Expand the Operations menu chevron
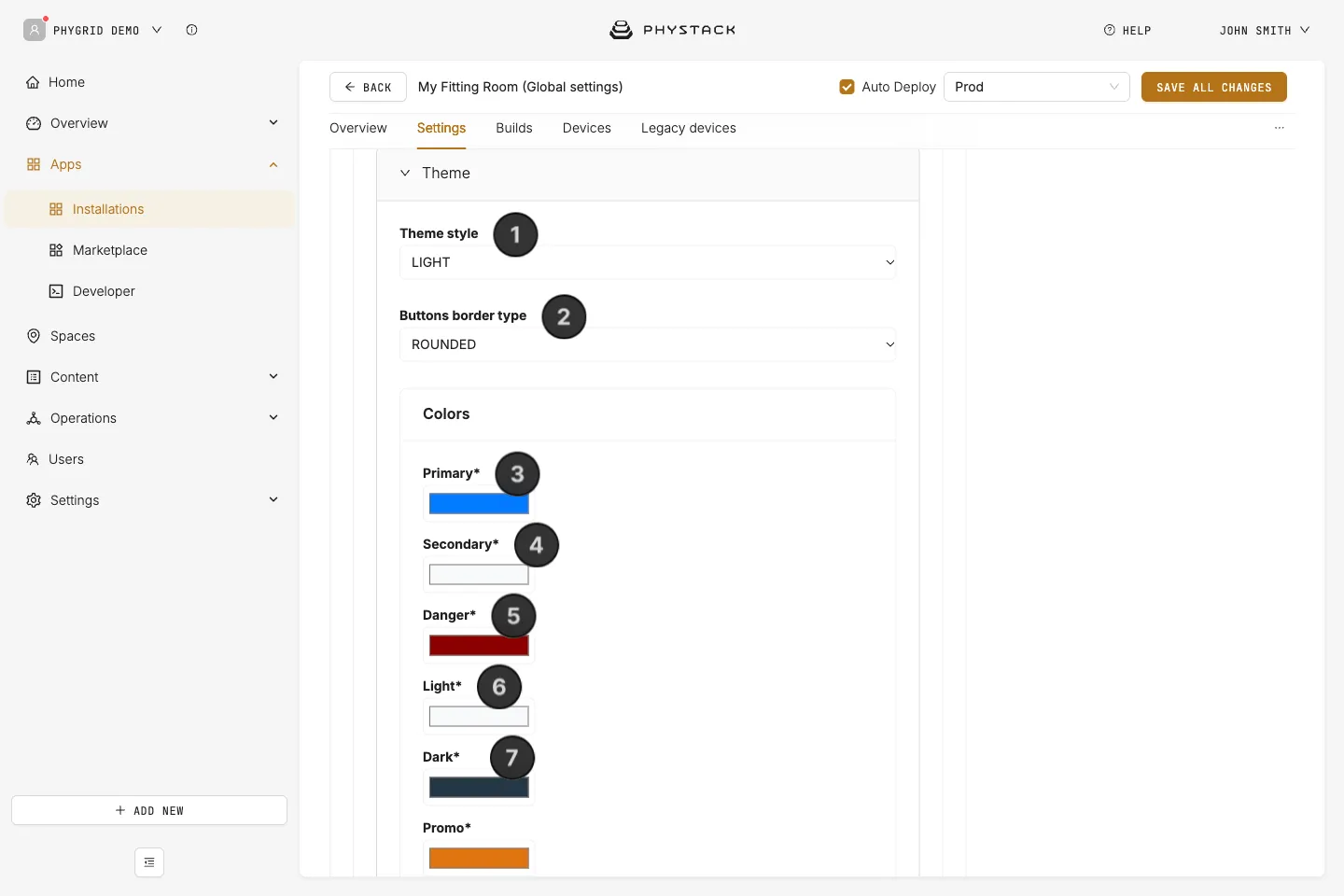 273,417
